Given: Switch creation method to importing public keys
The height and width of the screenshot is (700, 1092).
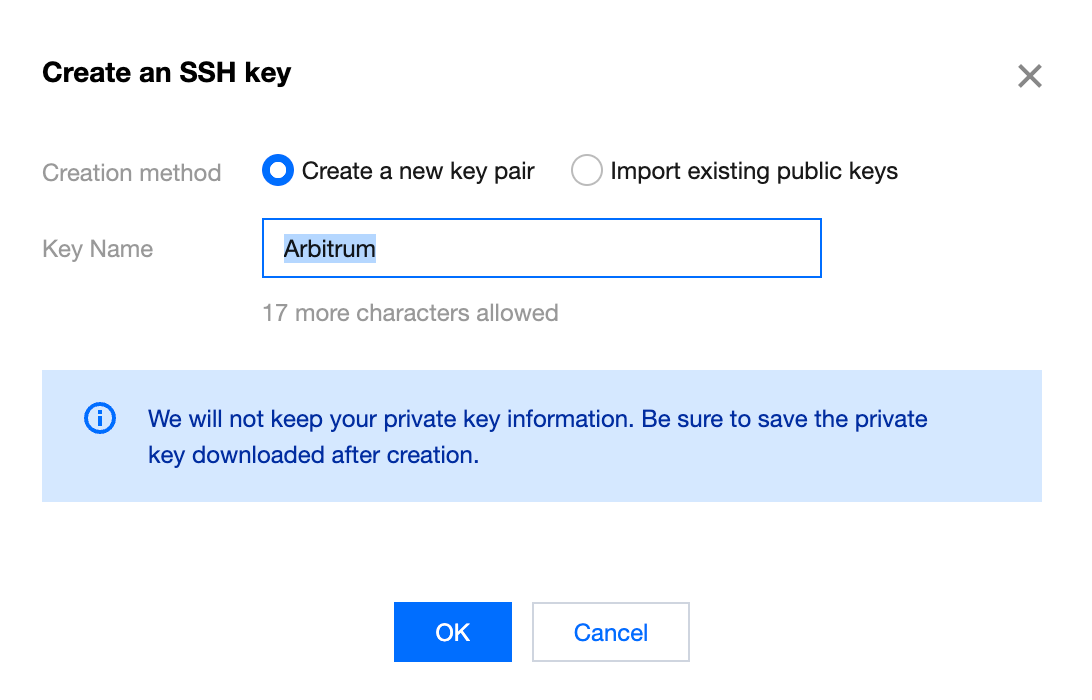Looking at the screenshot, I should point(586,170).
